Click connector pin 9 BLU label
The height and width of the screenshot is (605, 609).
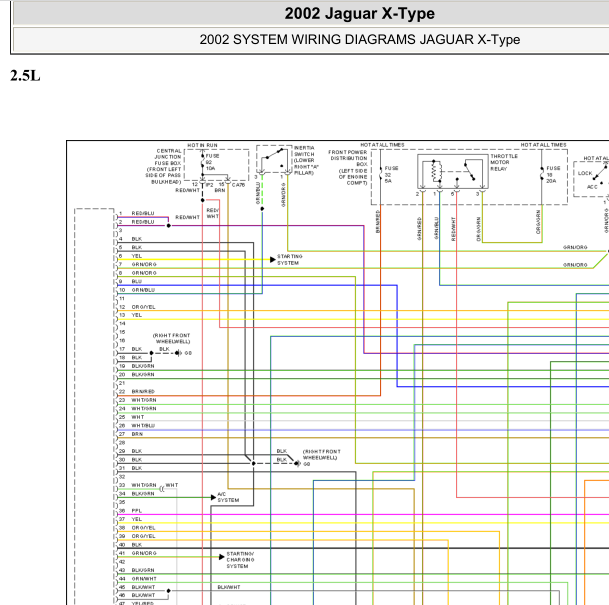pos(137,282)
